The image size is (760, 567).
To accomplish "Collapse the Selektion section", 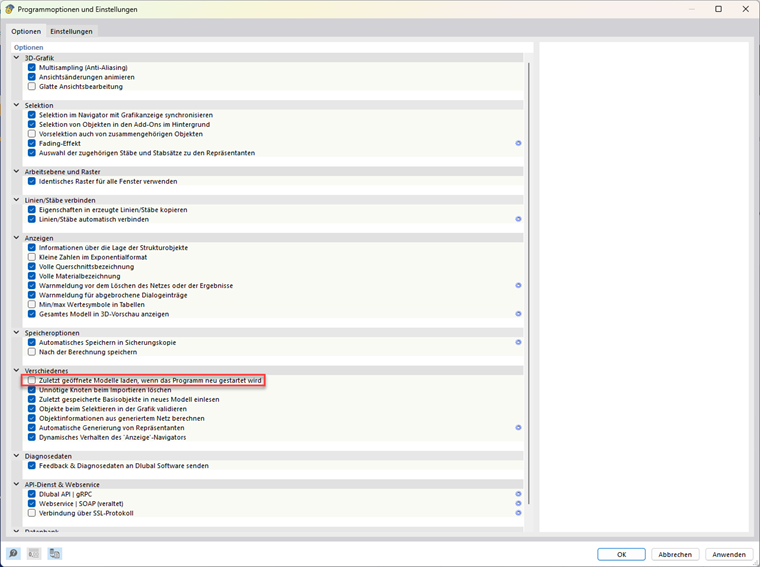I will [x=16, y=105].
